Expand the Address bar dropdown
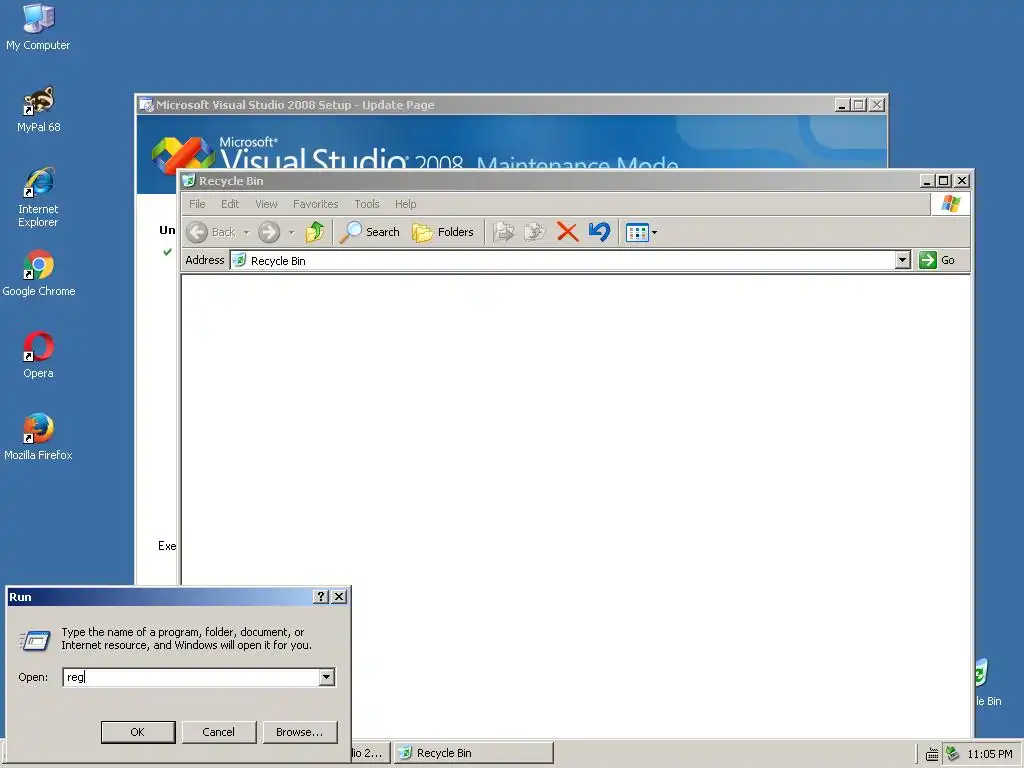Viewport: 1024px width, 768px height. pyautogui.click(x=903, y=260)
